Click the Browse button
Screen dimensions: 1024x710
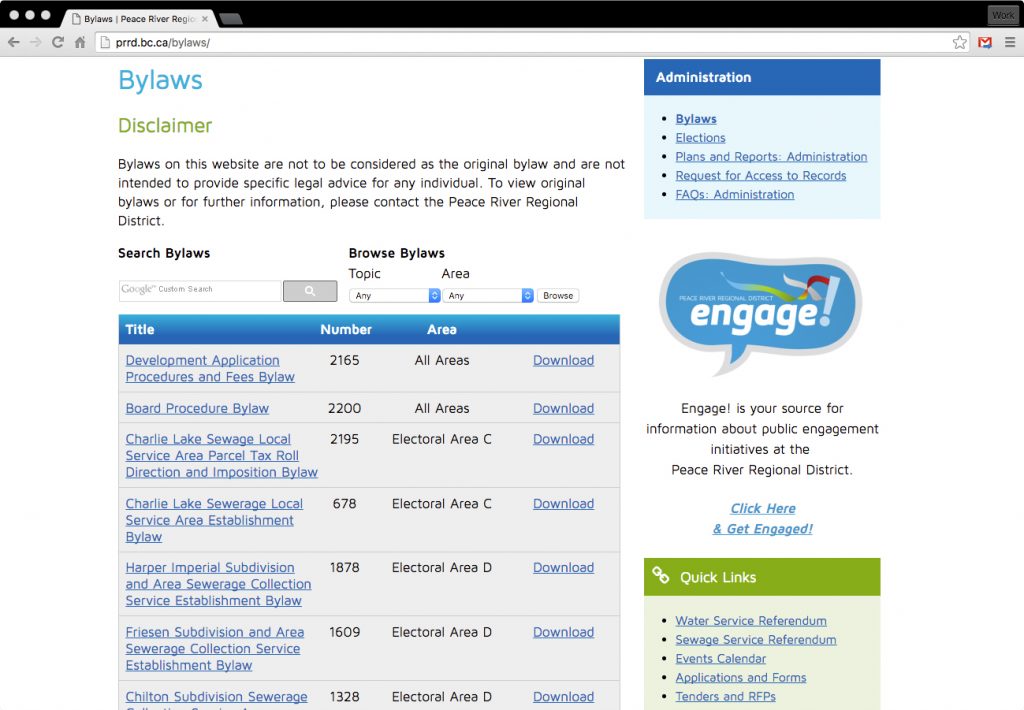(x=558, y=295)
